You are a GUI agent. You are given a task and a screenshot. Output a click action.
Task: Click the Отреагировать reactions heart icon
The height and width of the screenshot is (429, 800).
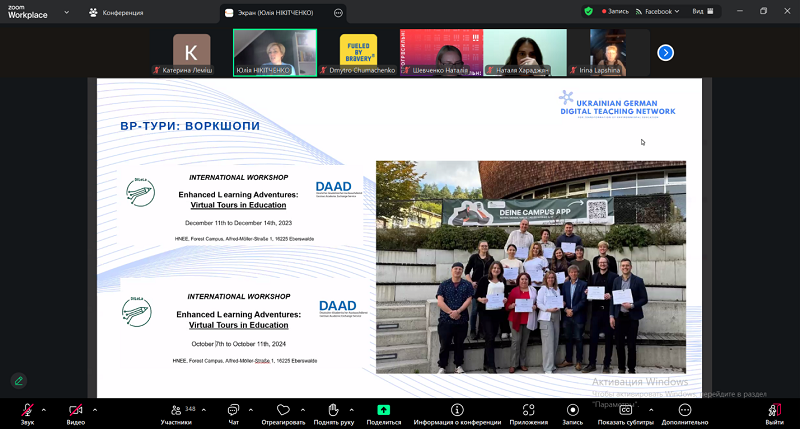pos(283,412)
